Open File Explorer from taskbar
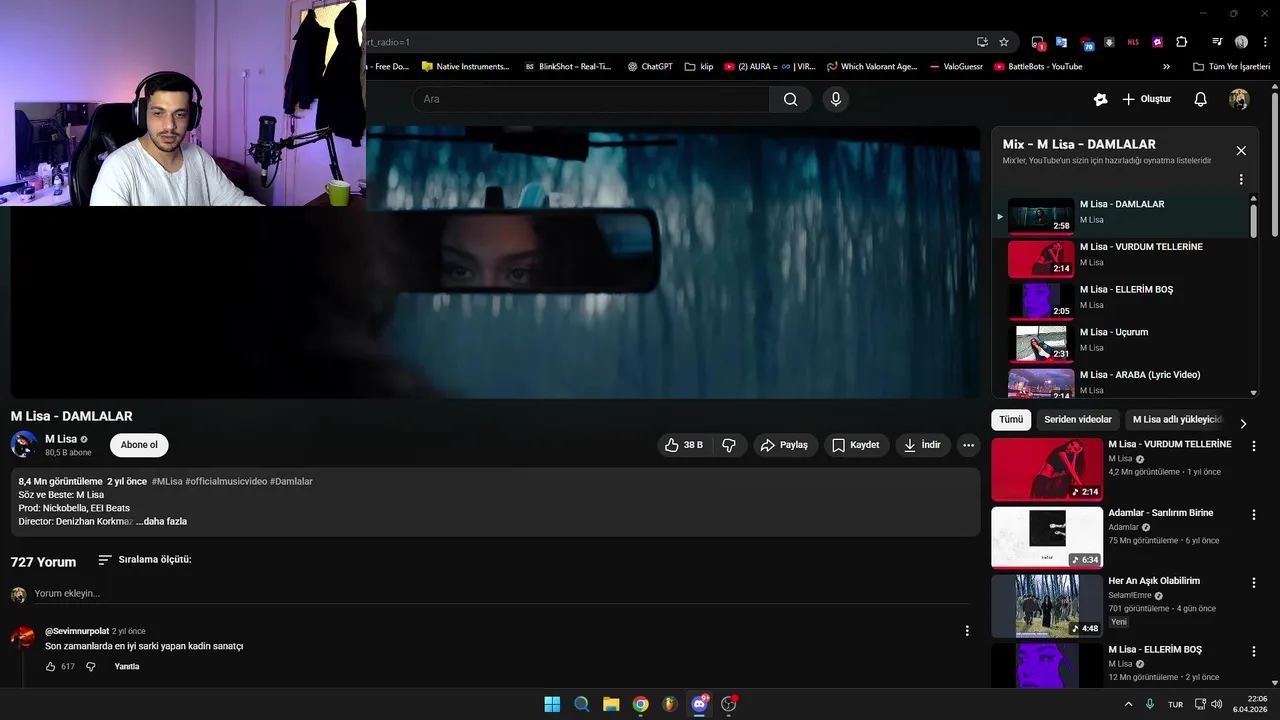Viewport: 1280px width, 720px height. pos(611,704)
